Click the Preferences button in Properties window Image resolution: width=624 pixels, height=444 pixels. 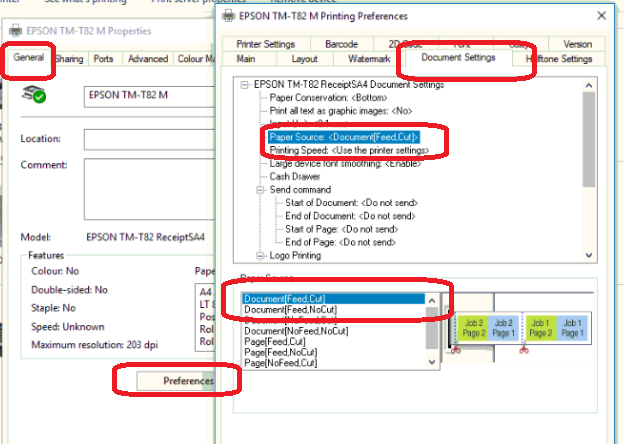click(x=176, y=381)
